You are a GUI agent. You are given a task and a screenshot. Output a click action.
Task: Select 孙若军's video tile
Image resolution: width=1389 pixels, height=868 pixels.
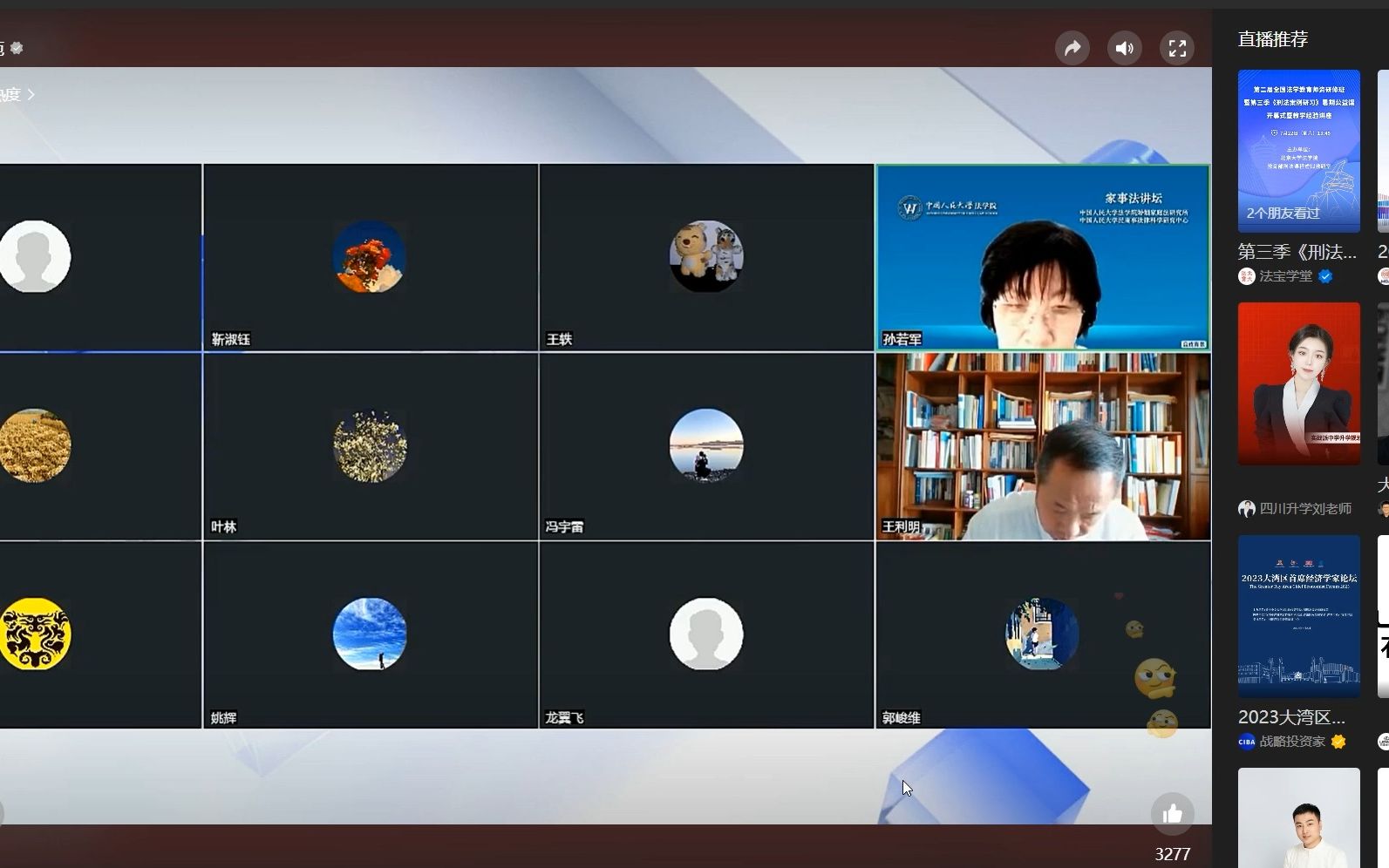pos(1043,257)
